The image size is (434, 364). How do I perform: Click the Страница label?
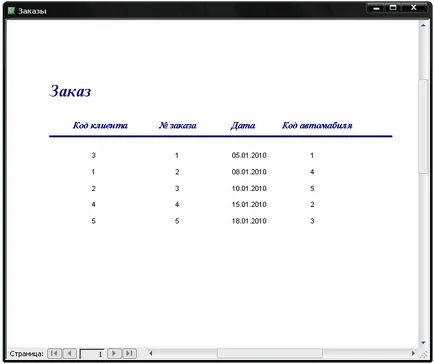(27, 354)
